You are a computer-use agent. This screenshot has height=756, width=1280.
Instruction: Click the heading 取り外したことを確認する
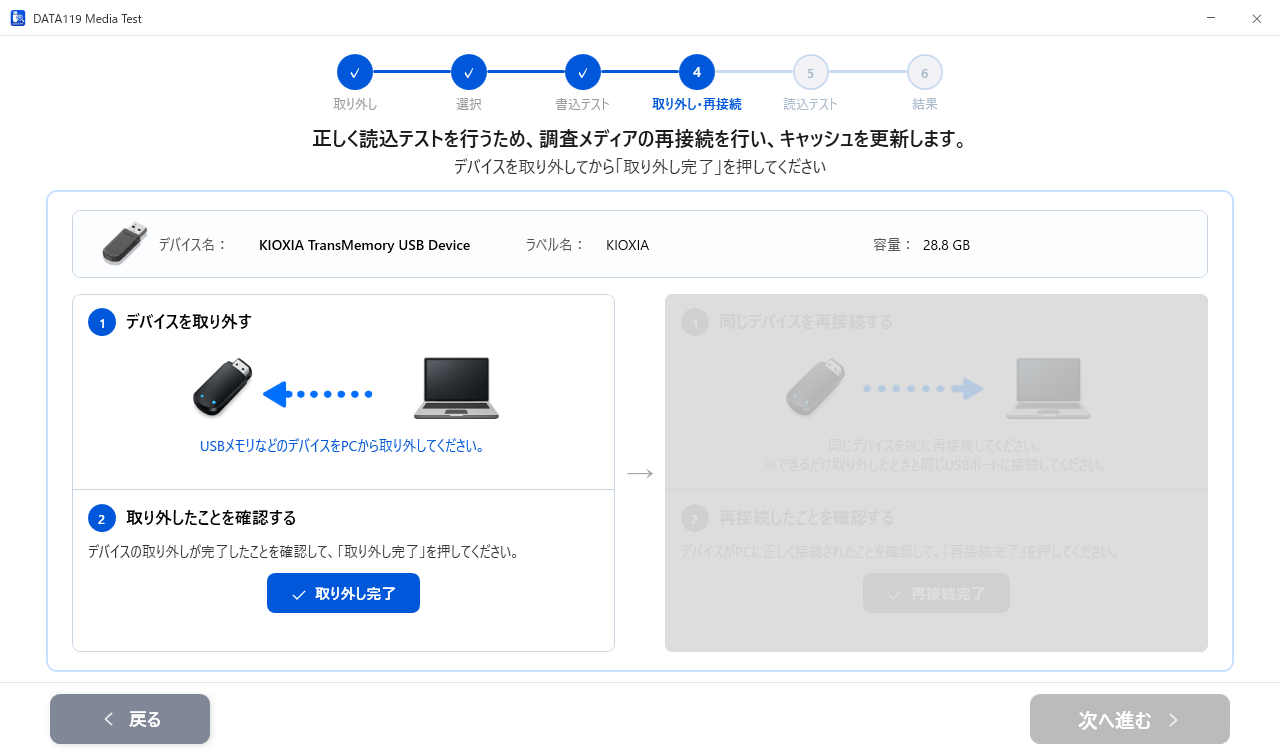[211, 518]
